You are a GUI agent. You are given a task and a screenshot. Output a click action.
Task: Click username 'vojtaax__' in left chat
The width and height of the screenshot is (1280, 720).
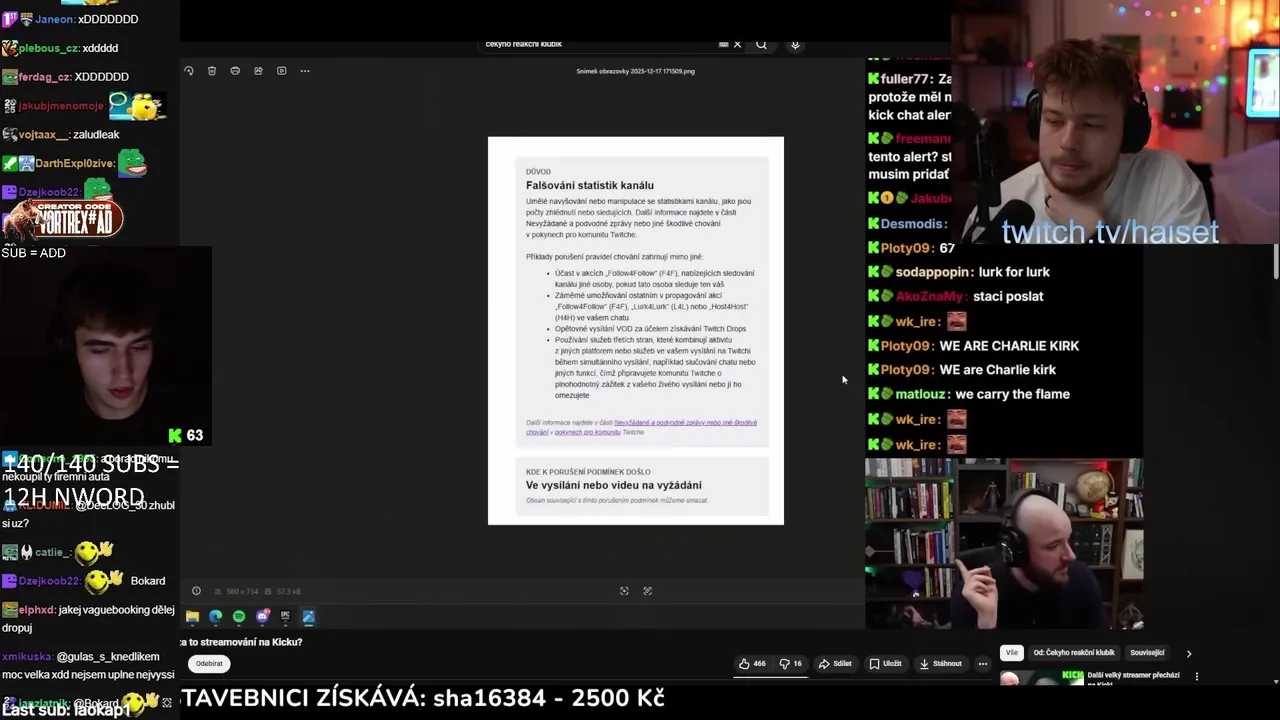click(x=43, y=134)
